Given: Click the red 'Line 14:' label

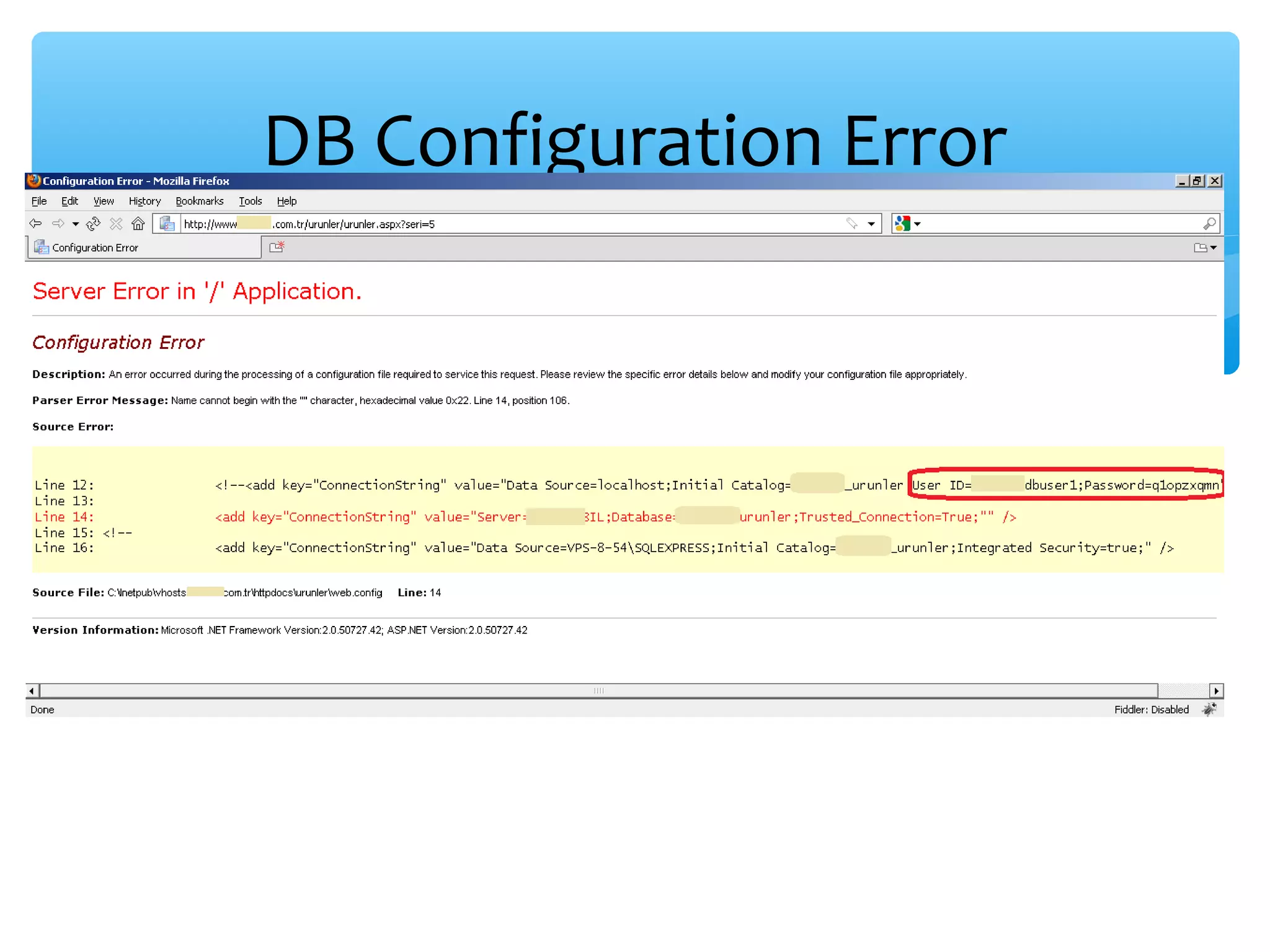Looking at the screenshot, I should click(64, 517).
